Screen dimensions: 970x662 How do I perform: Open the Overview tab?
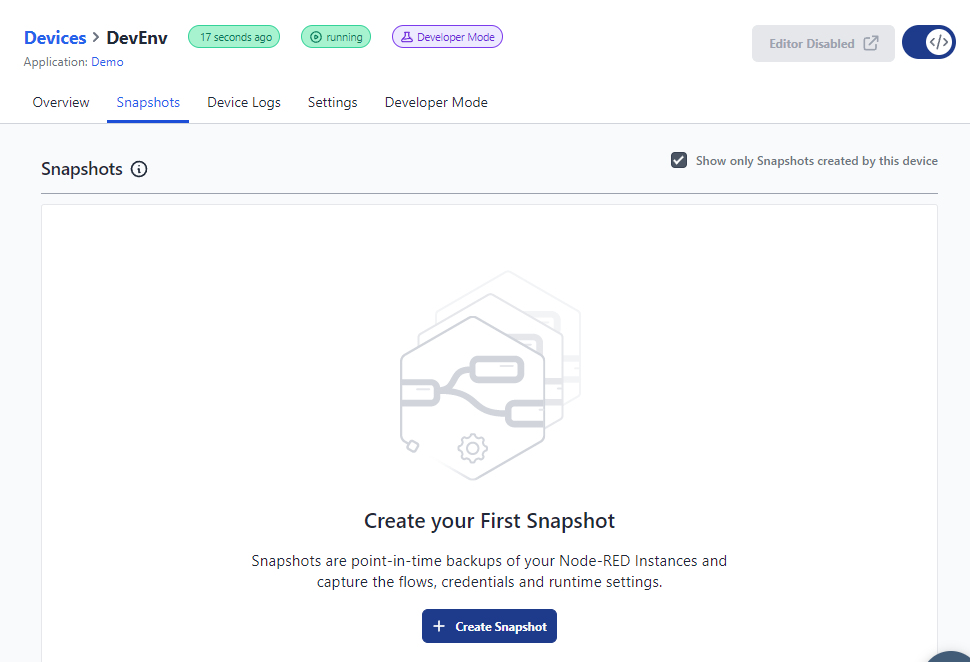click(x=61, y=102)
